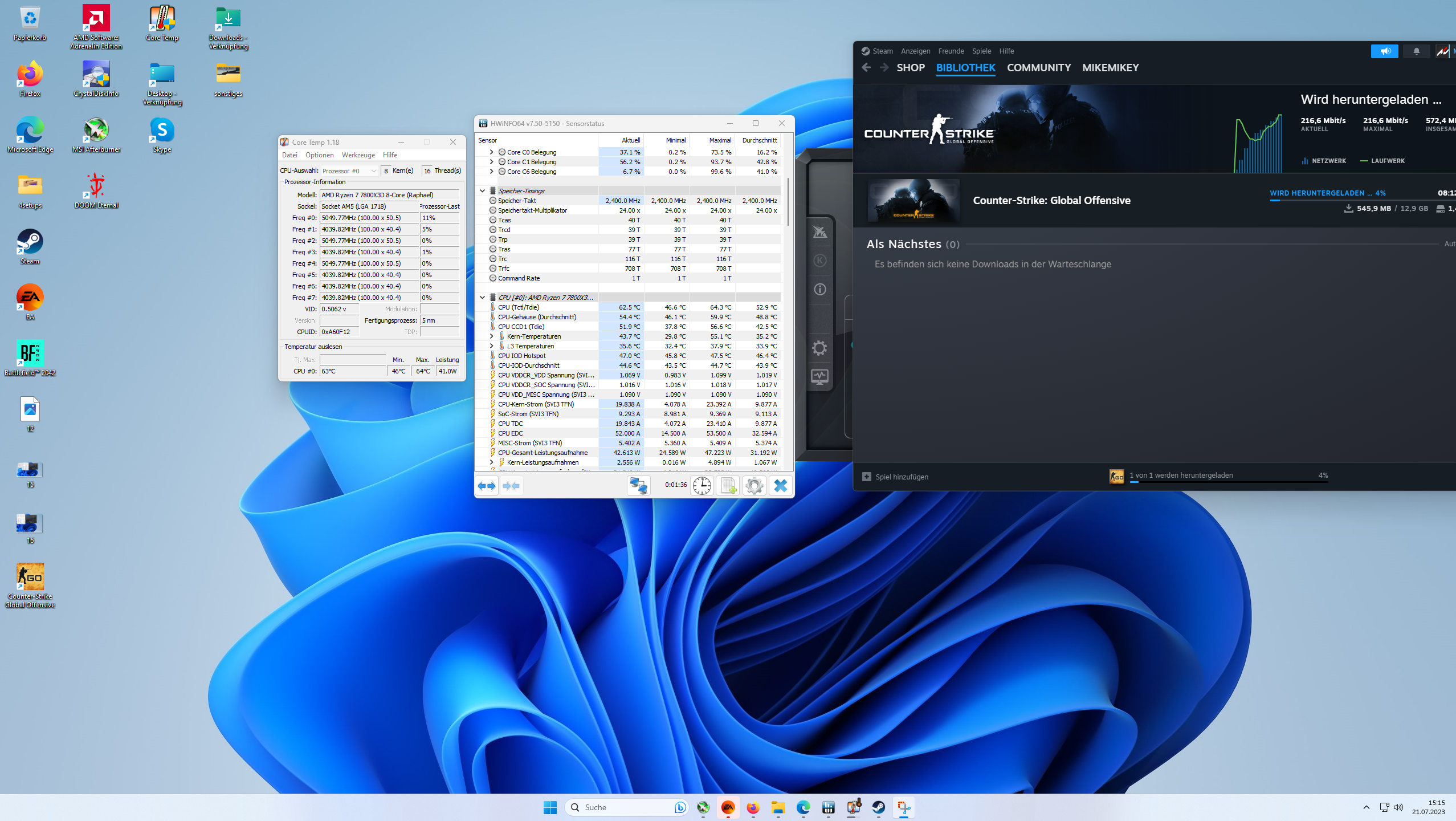Expand Core C0 Belegung row
This screenshot has width=1456, height=821.
coord(491,152)
